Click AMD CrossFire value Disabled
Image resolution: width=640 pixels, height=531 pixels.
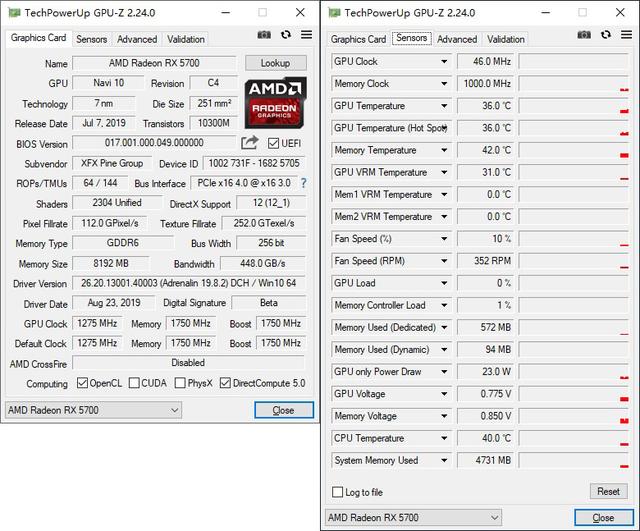coord(189,363)
